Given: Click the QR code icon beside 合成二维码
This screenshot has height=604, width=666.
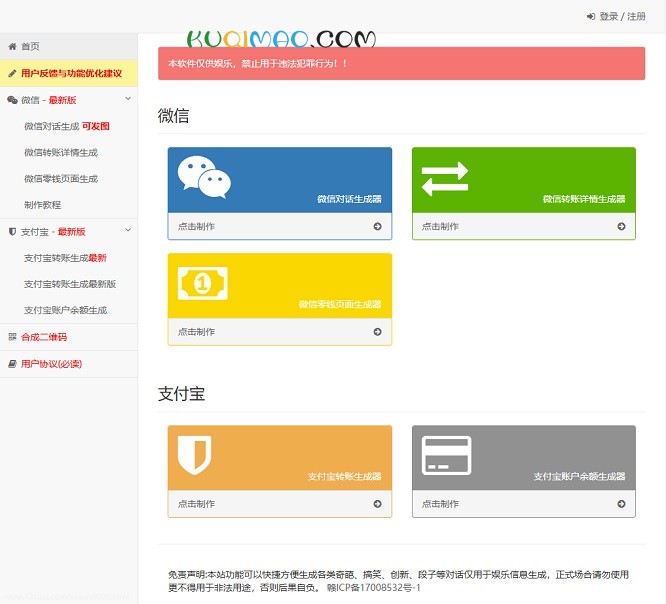Looking at the screenshot, I should pyautogui.click(x=12, y=337).
